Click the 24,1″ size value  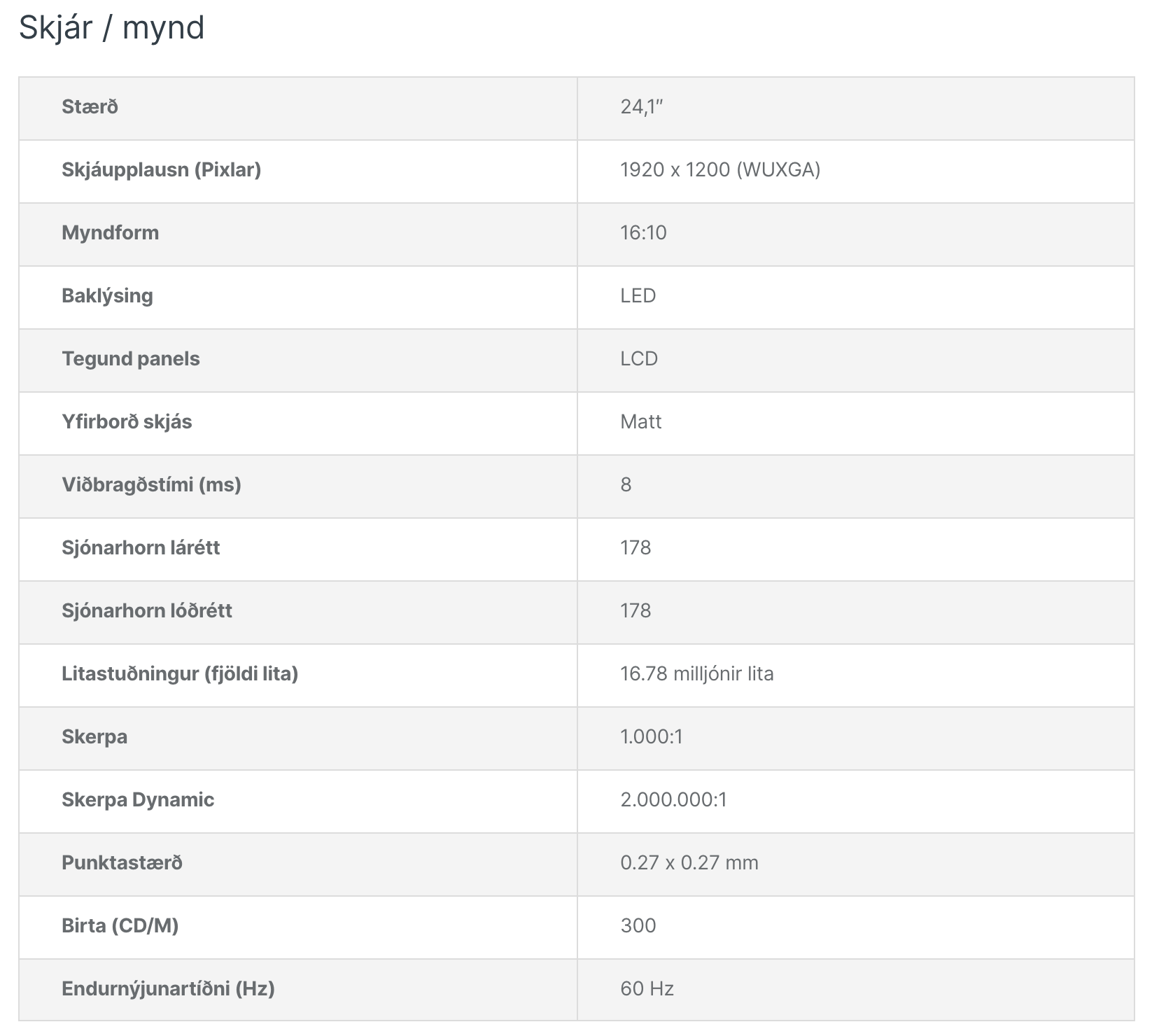click(x=641, y=107)
